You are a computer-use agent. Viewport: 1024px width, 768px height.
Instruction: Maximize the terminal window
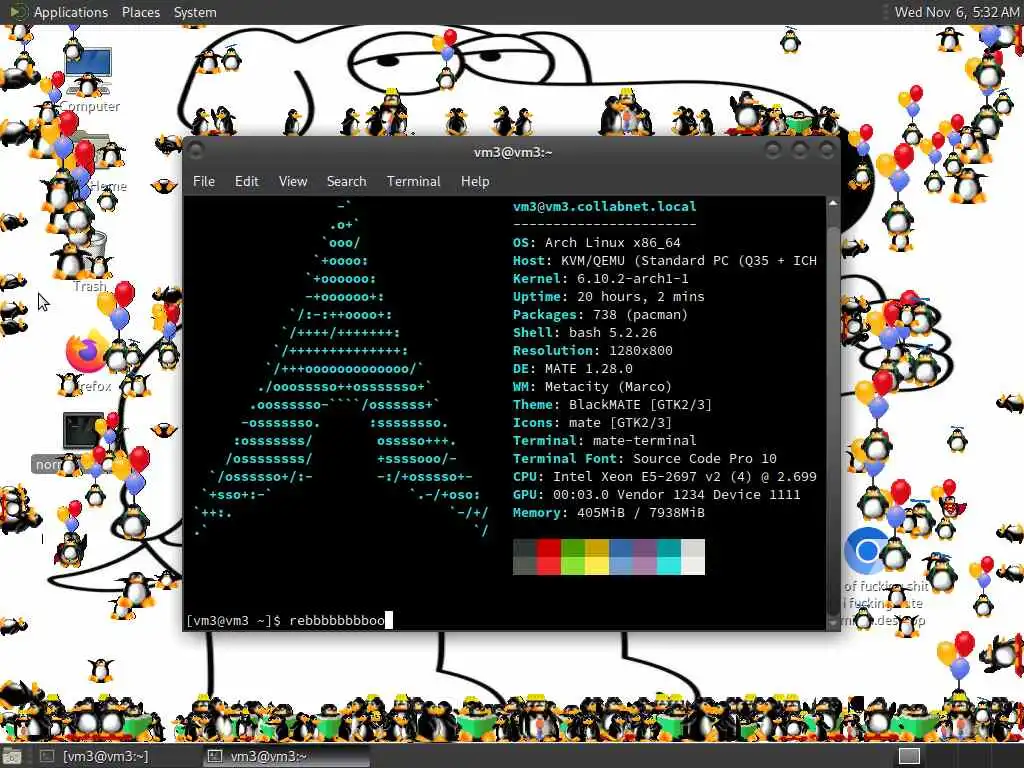tap(799, 151)
